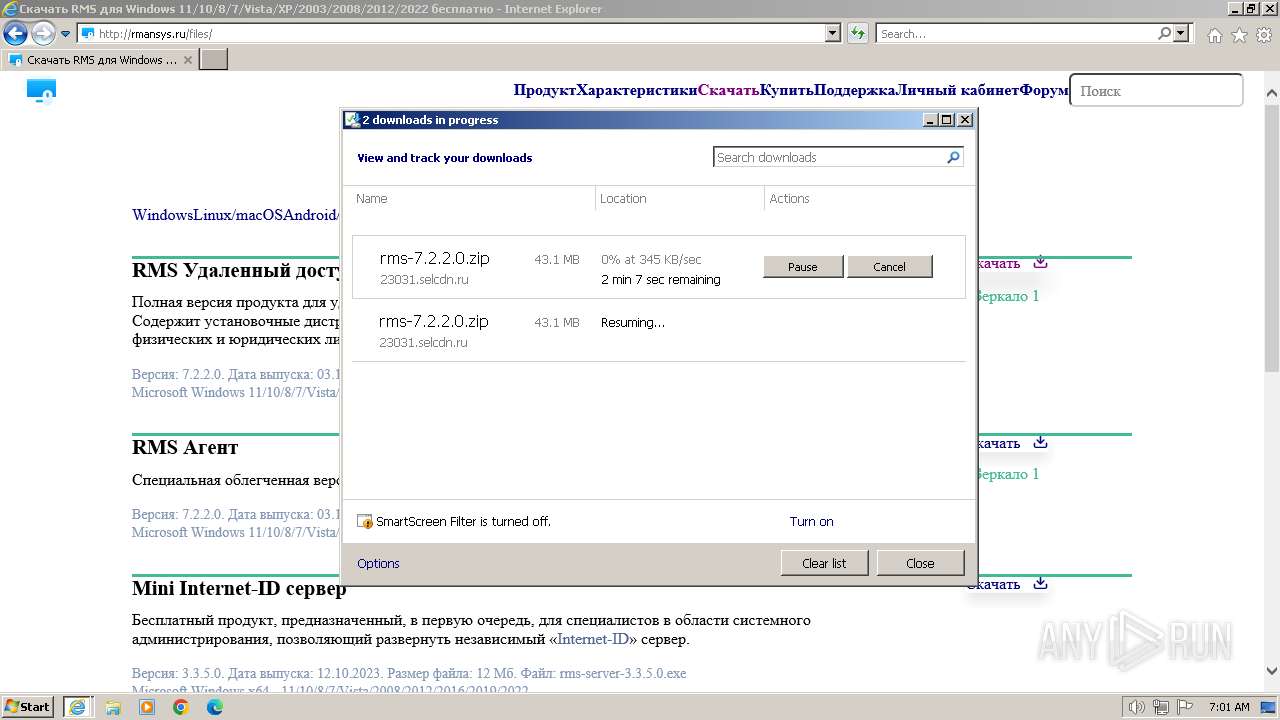Image resolution: width=1280 pixels, height=720 pixels.
Task: Open the Личный кабинет menu link
Action: [x=958, y=90]
